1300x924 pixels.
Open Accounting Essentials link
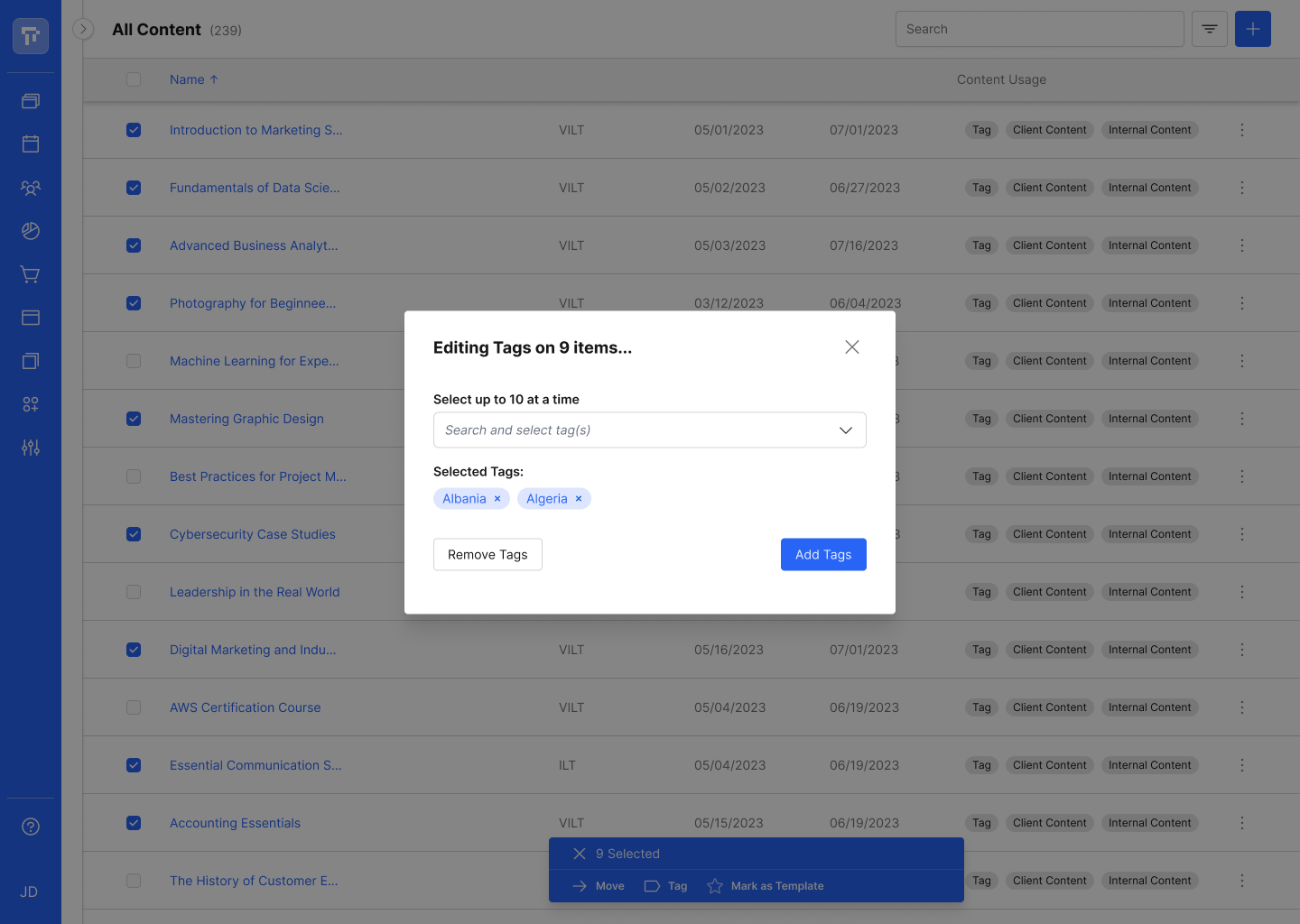click(x=235, y=823)
